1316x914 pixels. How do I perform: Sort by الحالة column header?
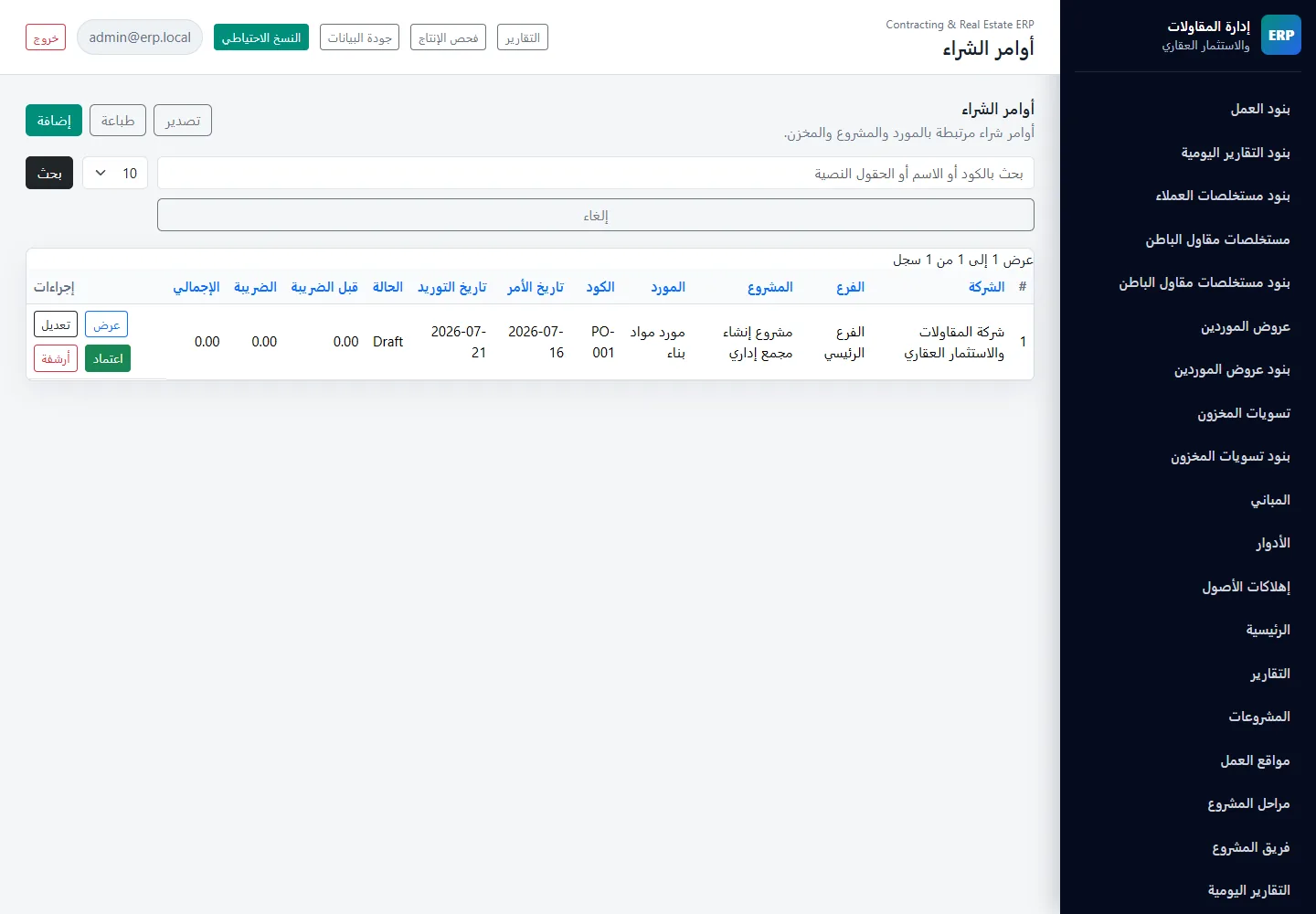(387, 287)
